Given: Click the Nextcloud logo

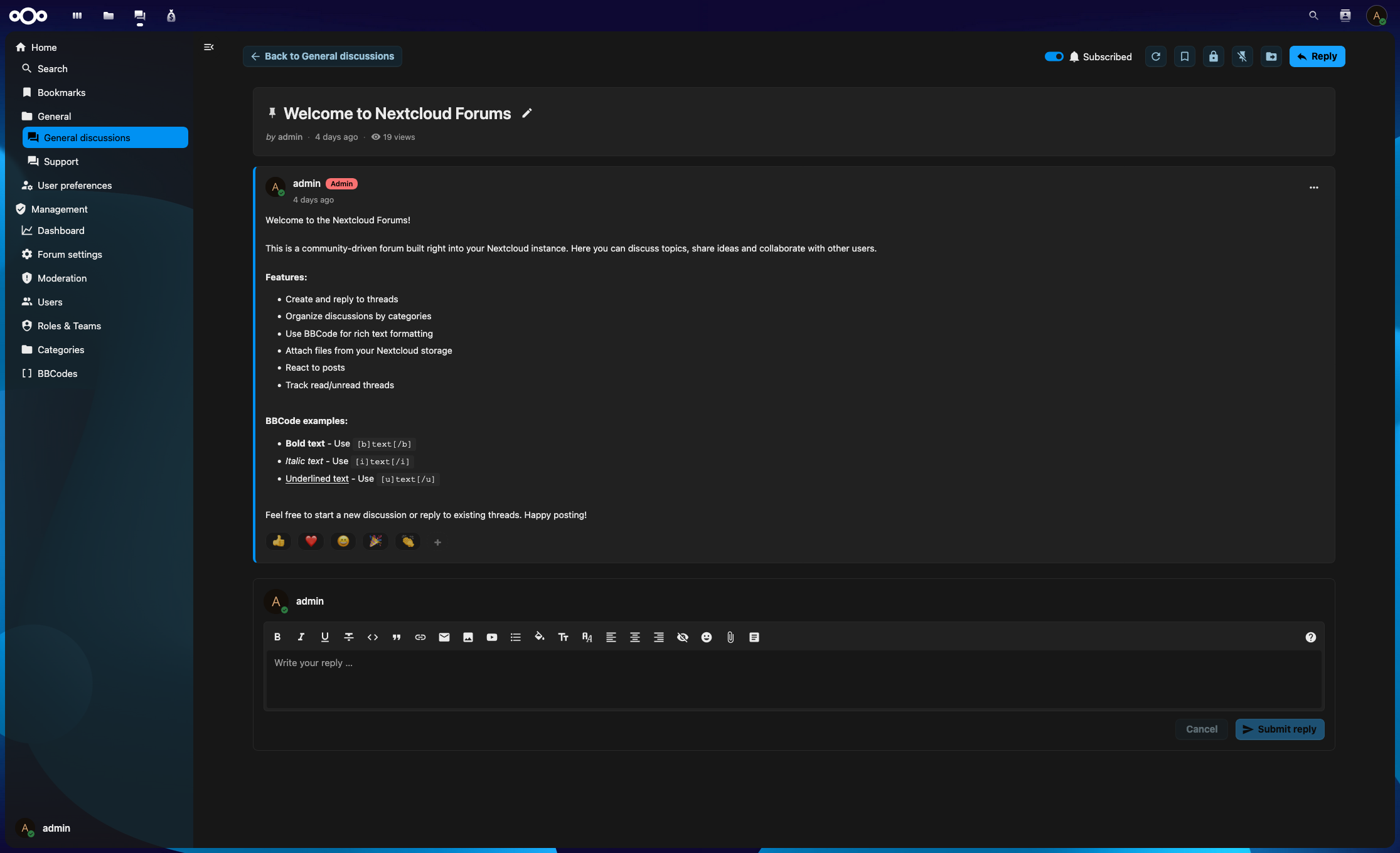Looking at the screenshot, I should pyautogui.click(x=28, y=16).
